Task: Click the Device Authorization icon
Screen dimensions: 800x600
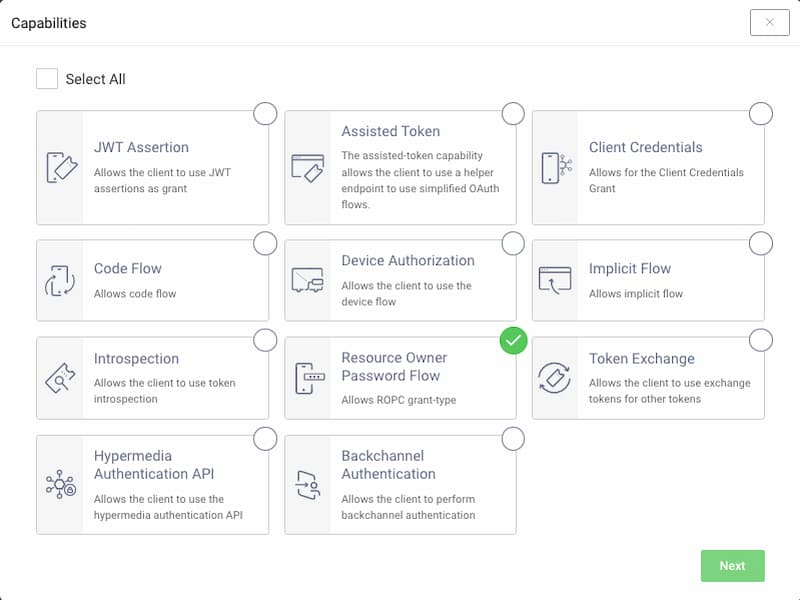Action: [307, 280]
